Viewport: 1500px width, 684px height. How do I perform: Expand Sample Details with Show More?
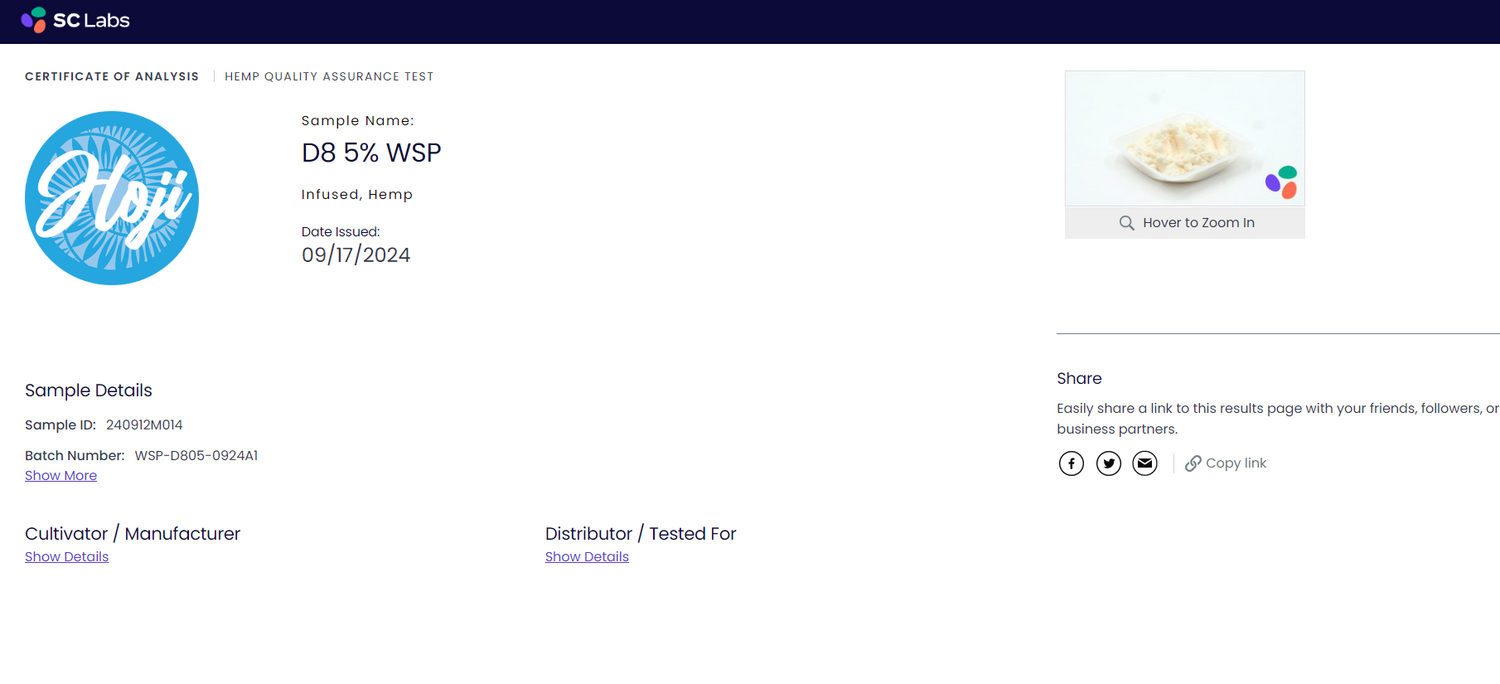[x=61, y=476]
